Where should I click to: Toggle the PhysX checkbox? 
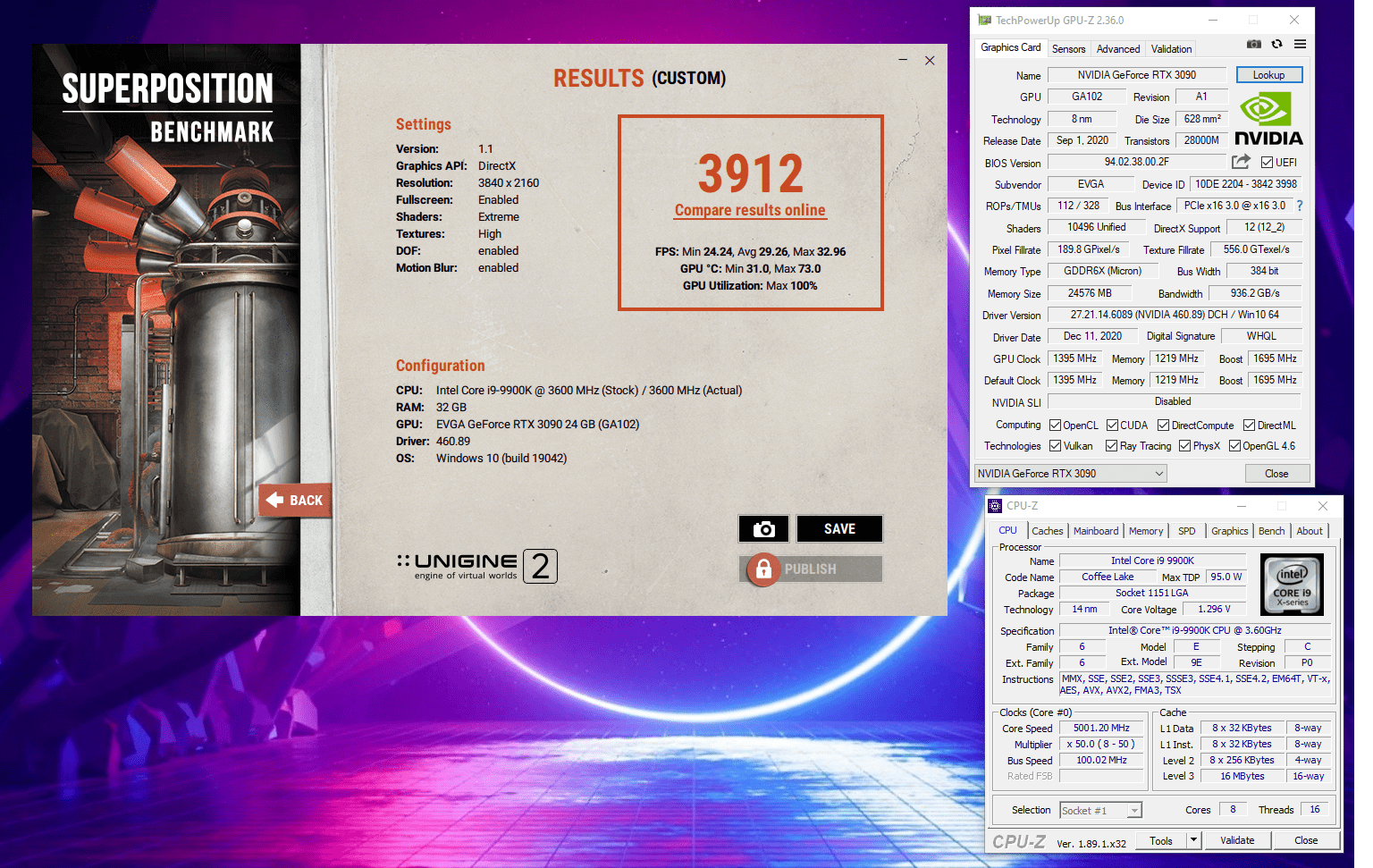[1184, 446]
